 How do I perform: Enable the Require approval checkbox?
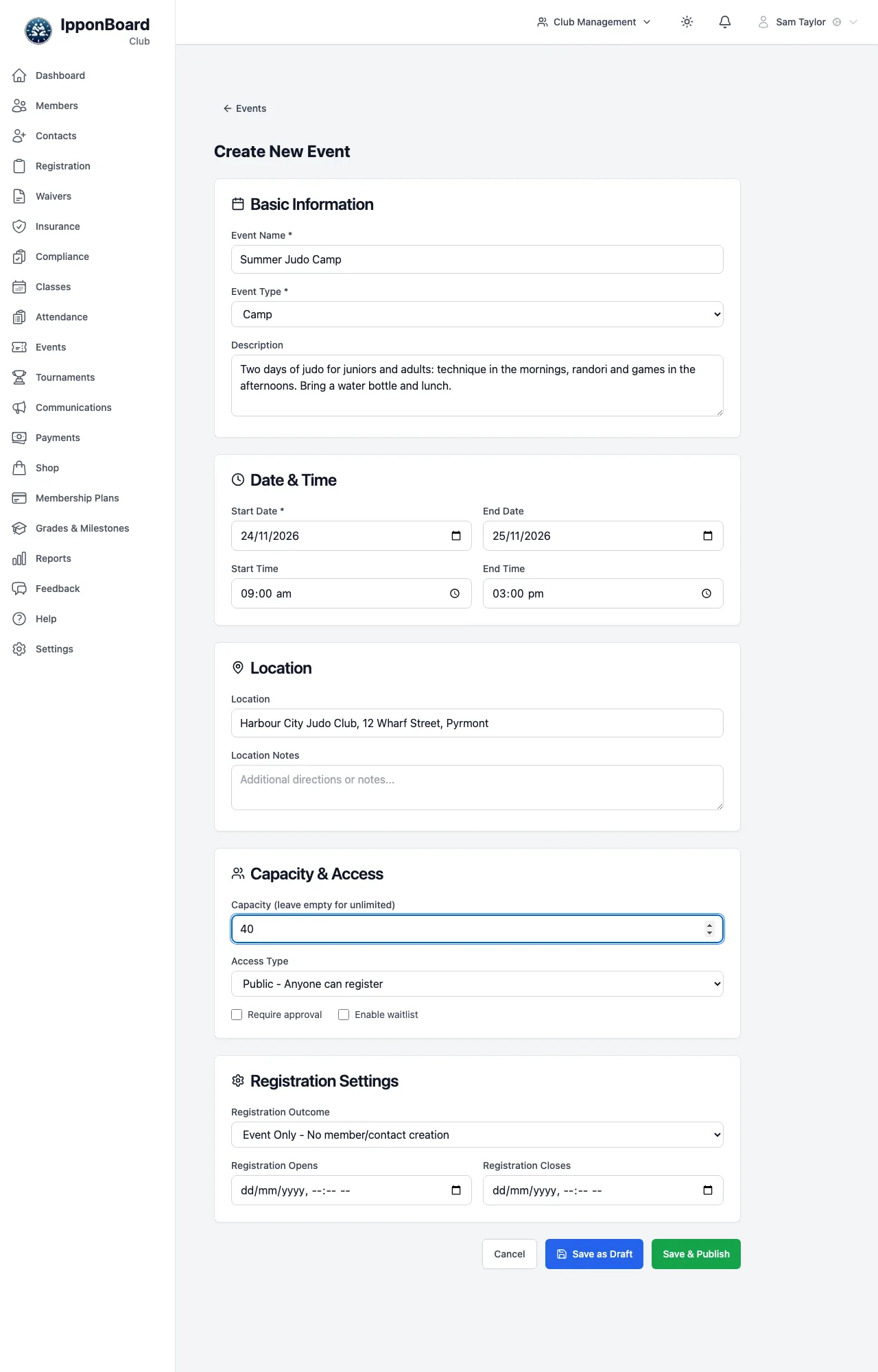pyautogui.click(x=237, y=1015)
